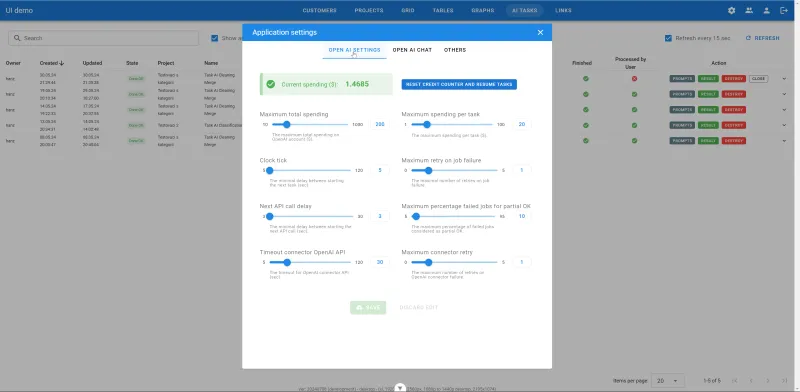Click the Maximum spending per task slider
Viewport: 800px width, 392px height.
click(x=452, y=125)
